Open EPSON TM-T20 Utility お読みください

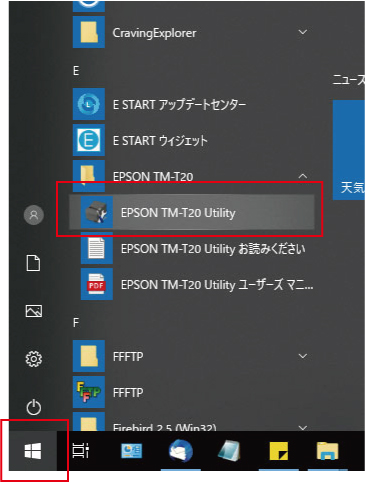click(193, 248)
